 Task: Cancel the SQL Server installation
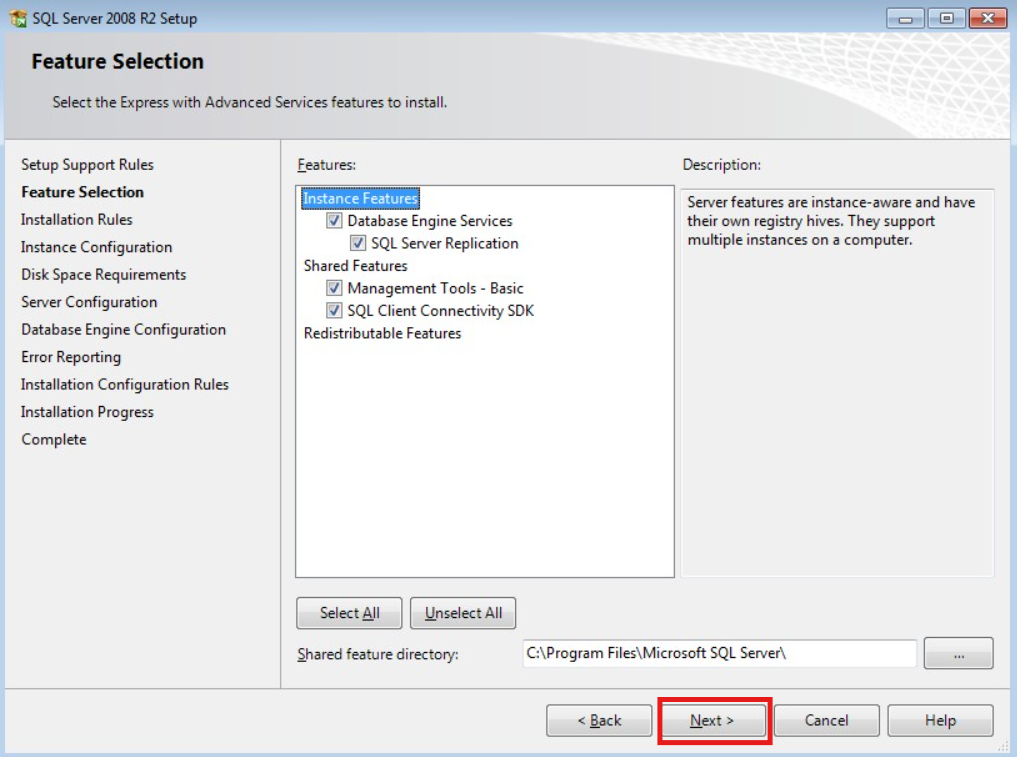[x=826, y=719]
